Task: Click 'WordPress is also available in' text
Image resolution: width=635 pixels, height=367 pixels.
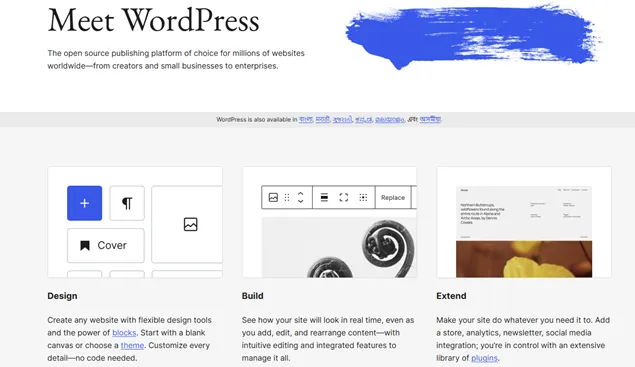Action: 257,119
